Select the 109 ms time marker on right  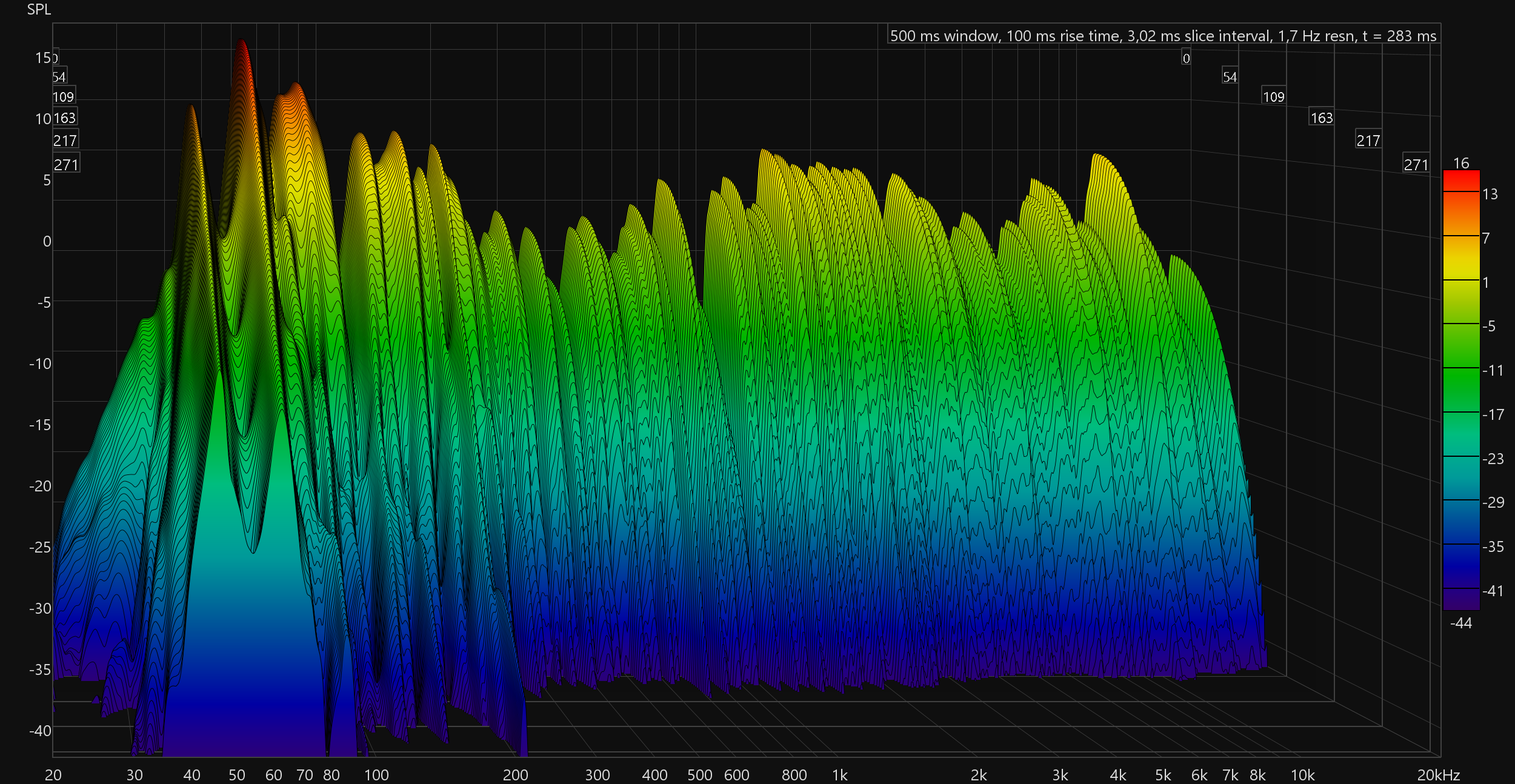[x=1273, y=96]
